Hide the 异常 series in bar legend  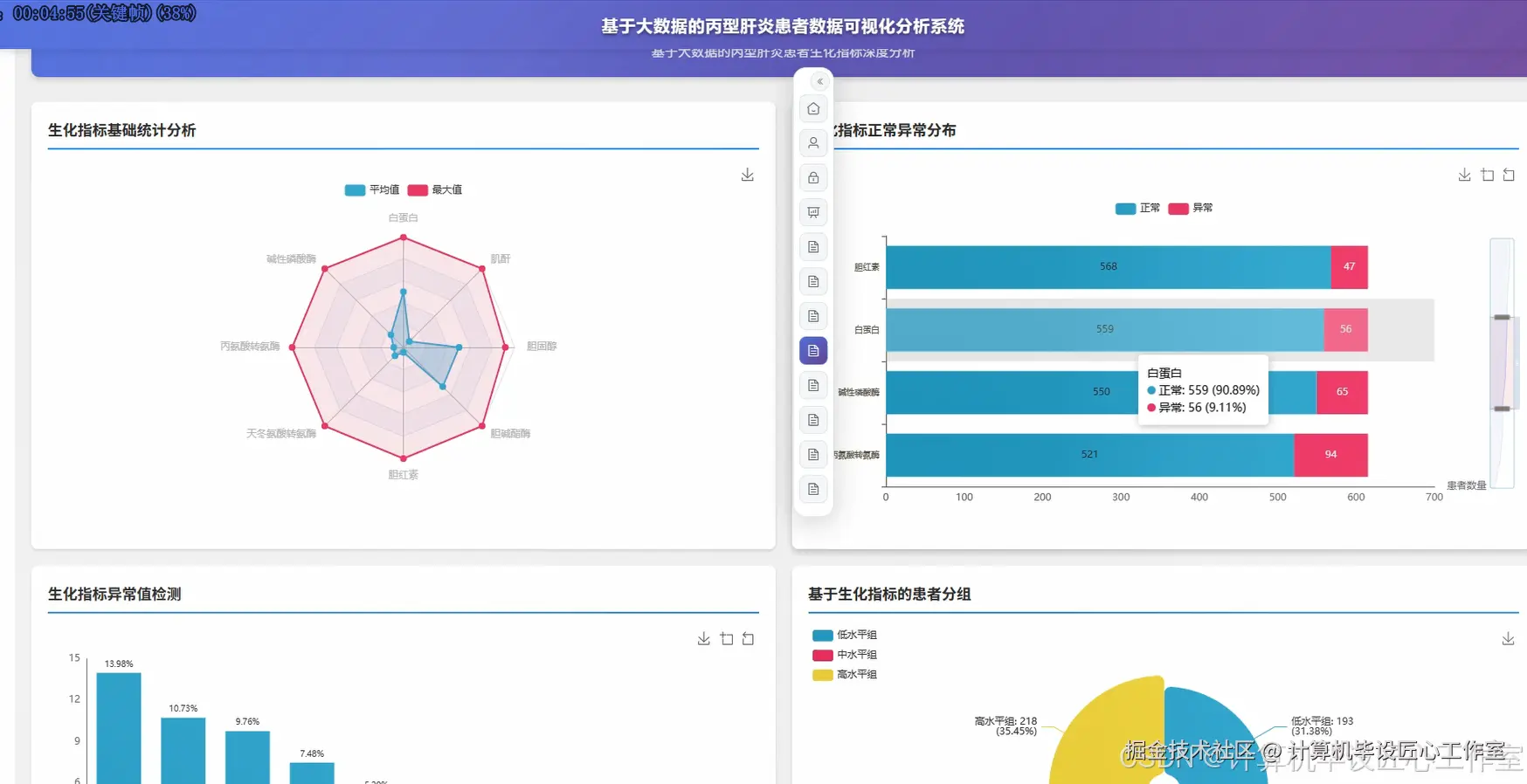pos(1191,208)
